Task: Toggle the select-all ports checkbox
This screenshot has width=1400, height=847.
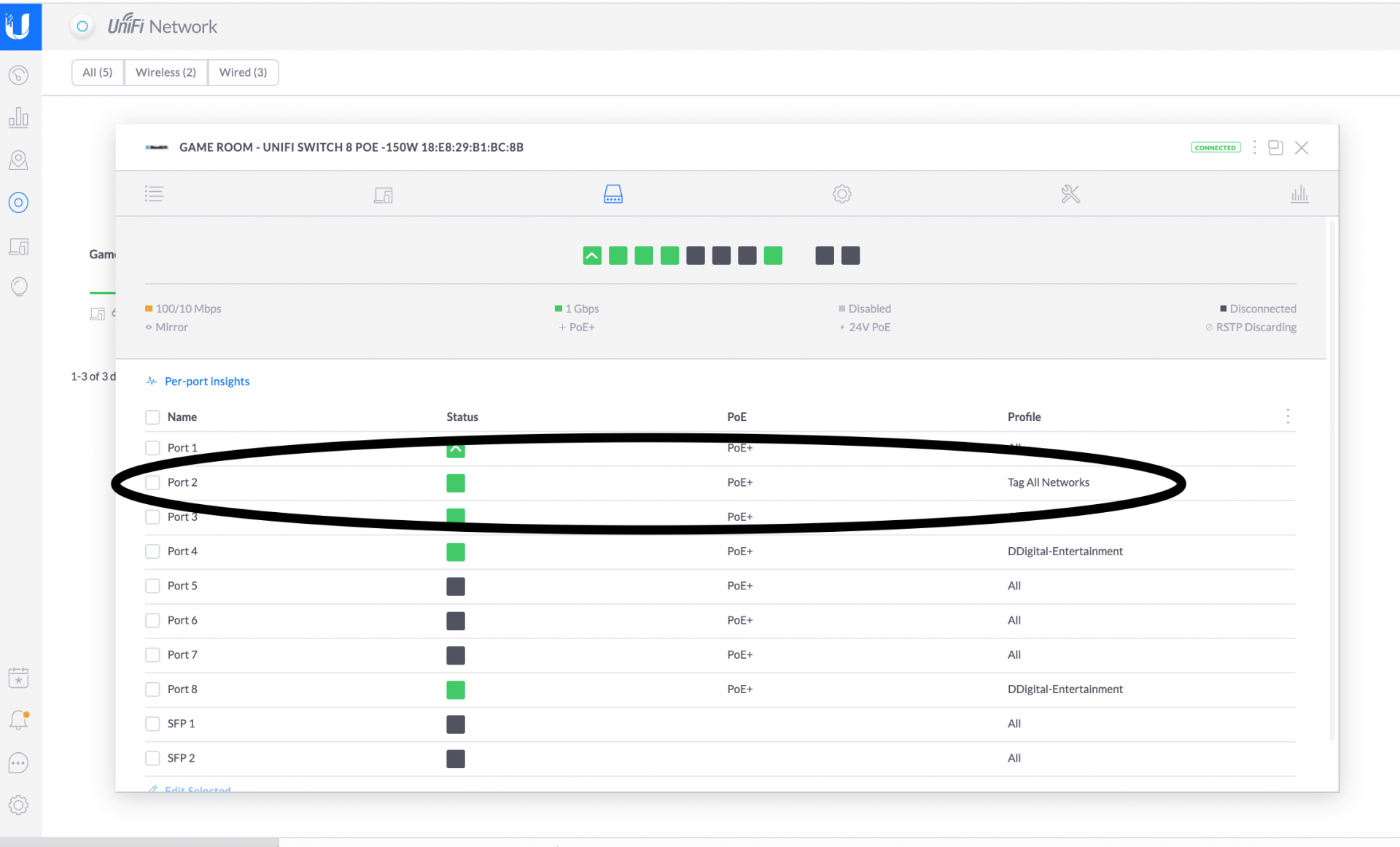Action: click(152, 417)
